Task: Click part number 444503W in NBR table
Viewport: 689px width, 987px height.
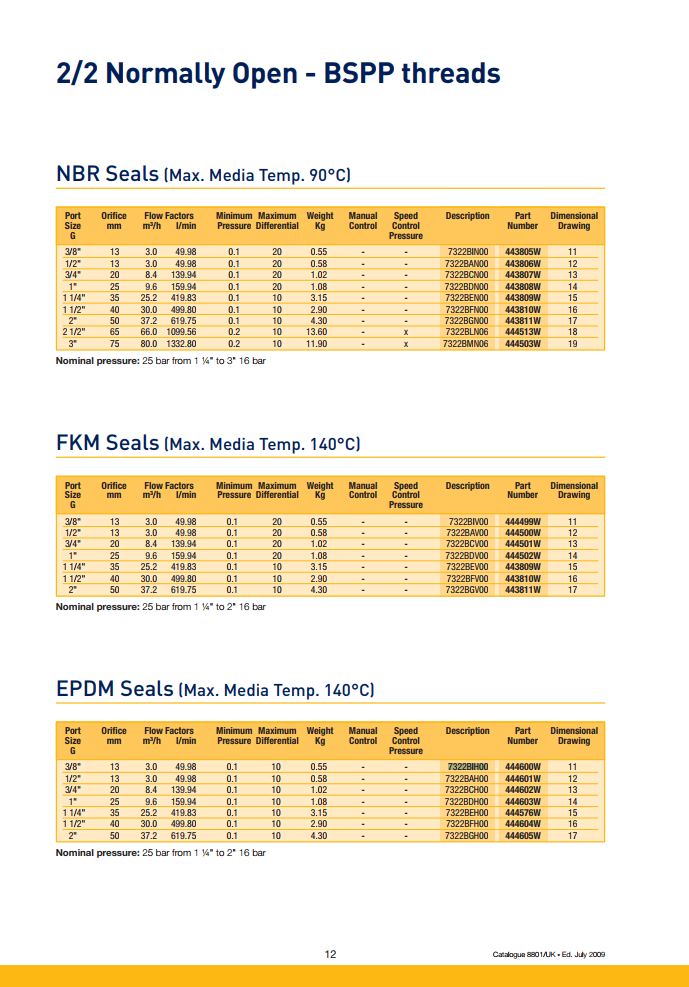Action: pos(522,343)
